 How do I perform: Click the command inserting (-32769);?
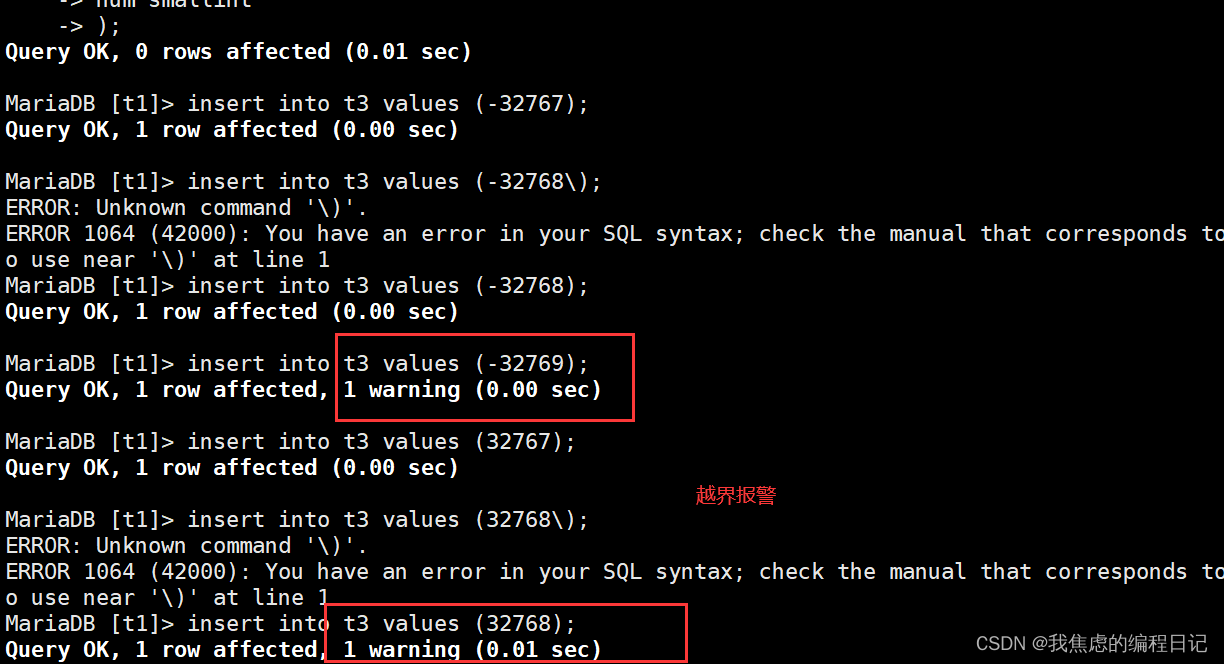[x=297, y=364]
